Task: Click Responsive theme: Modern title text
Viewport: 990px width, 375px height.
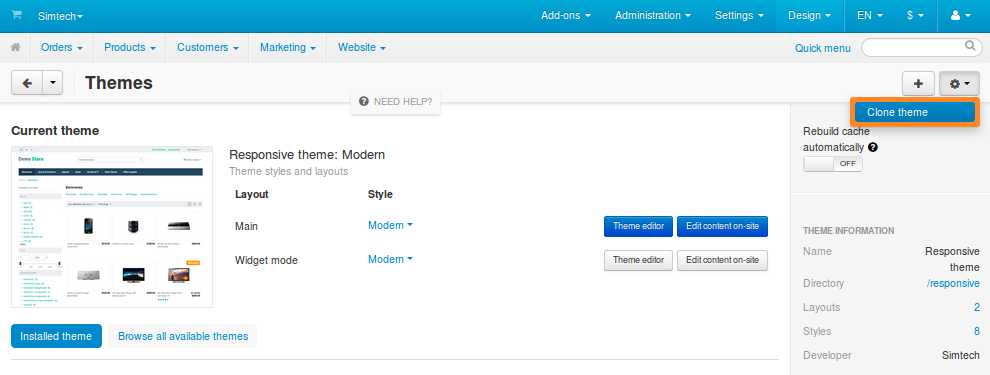Action: [x=307, y=155]
